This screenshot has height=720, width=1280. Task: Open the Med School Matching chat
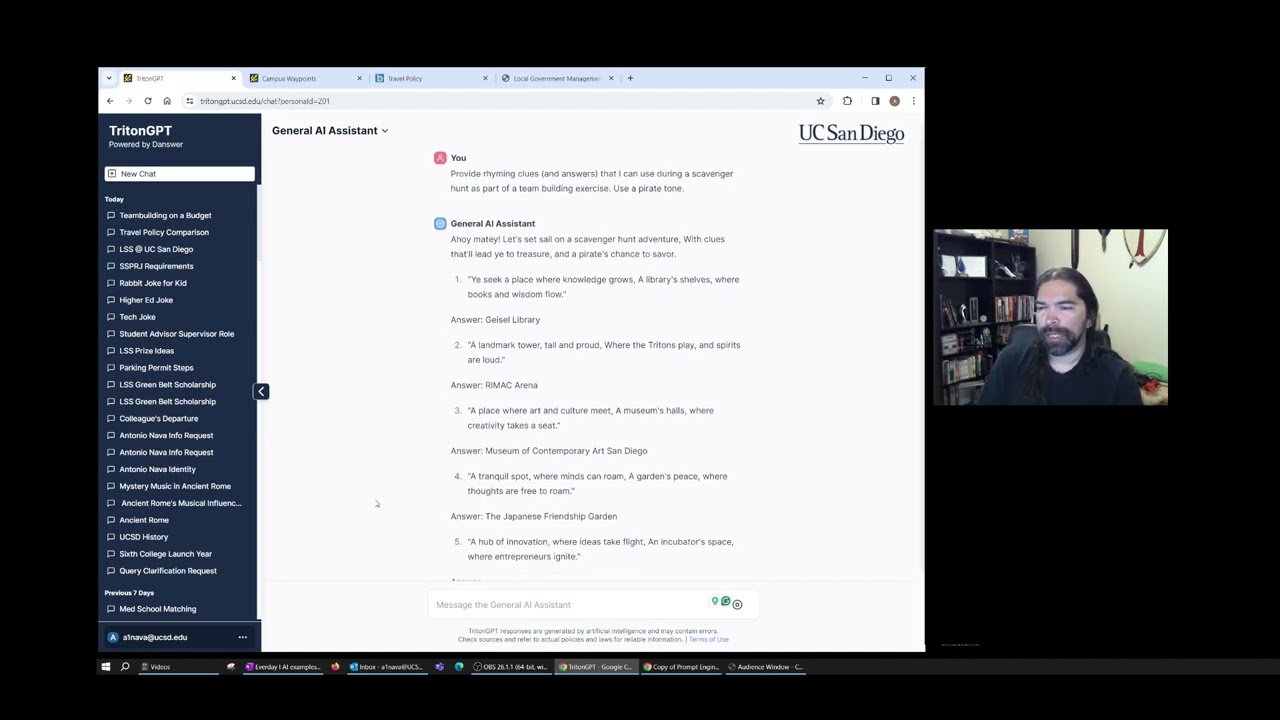coord(158,609)
